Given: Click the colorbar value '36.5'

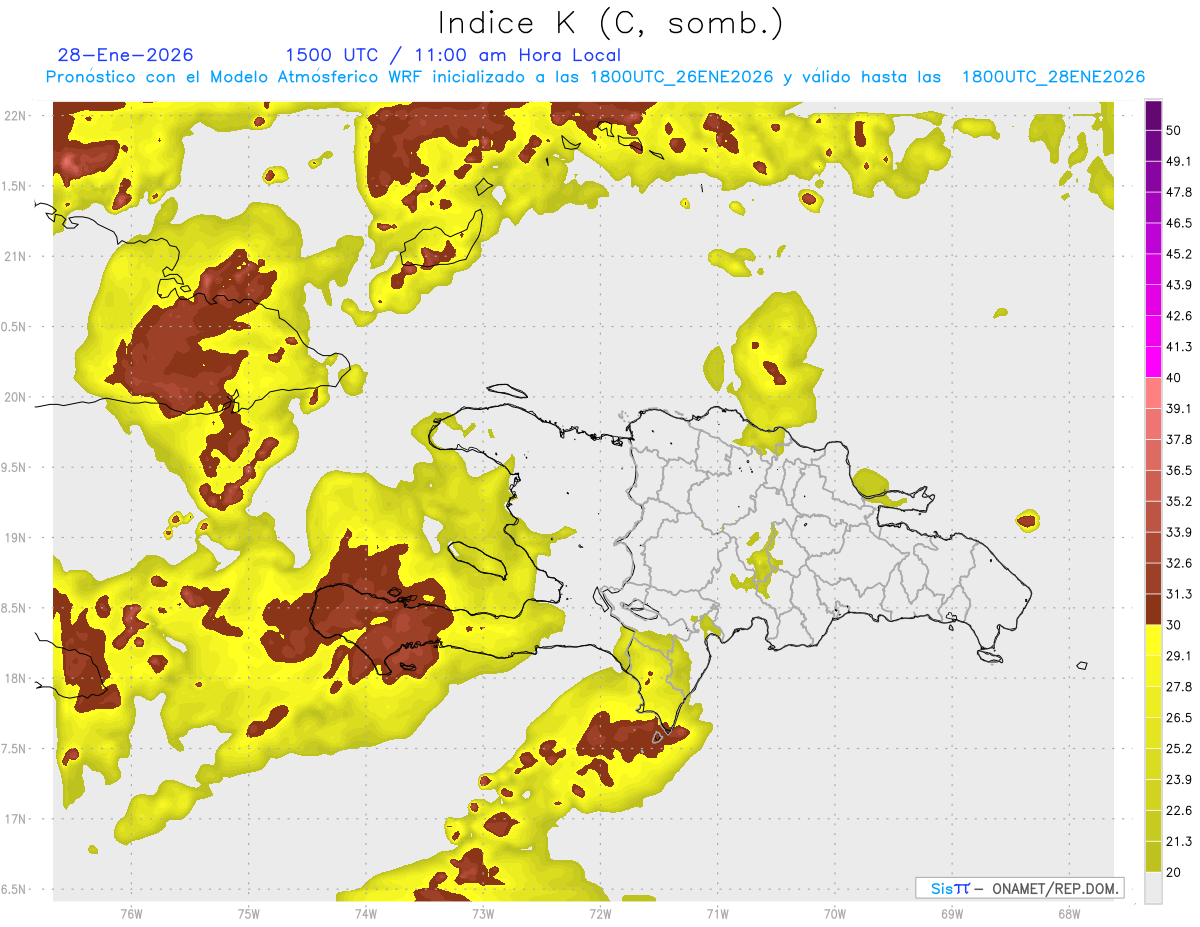Looking at the screenshot, I should point(1179,470).
